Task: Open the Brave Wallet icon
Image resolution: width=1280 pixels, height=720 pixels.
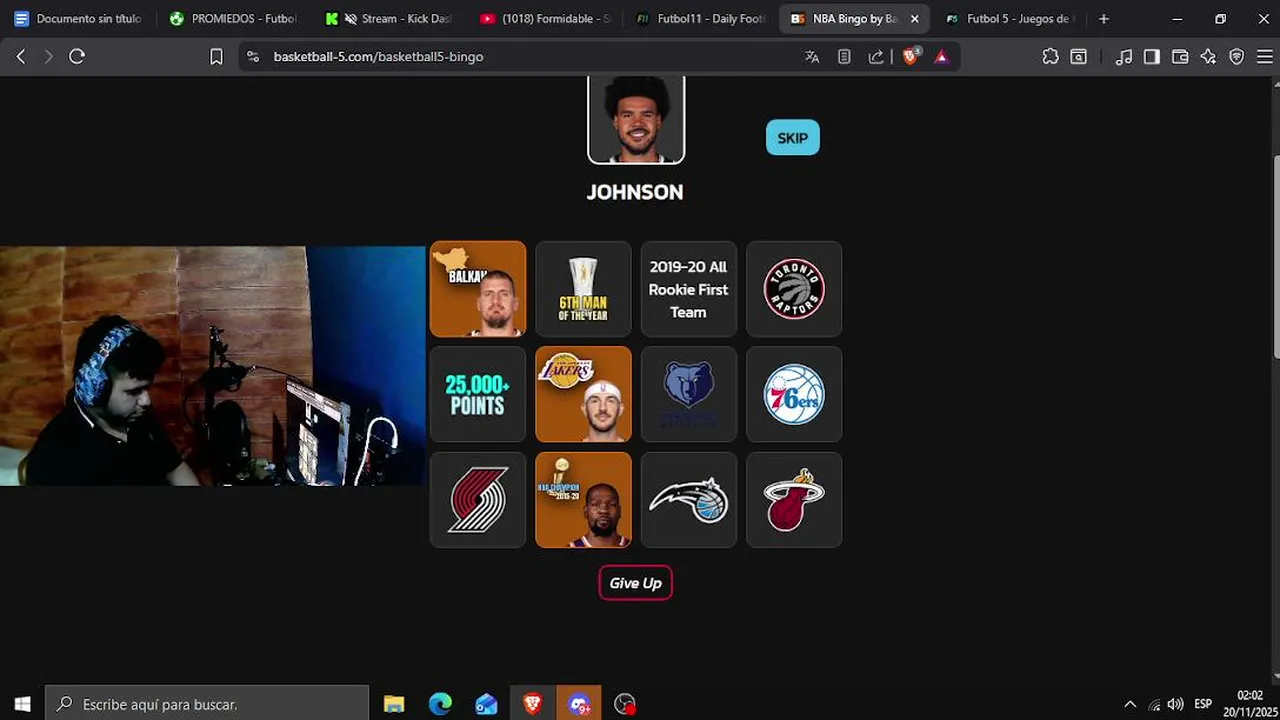Action: click(1180, 57)
